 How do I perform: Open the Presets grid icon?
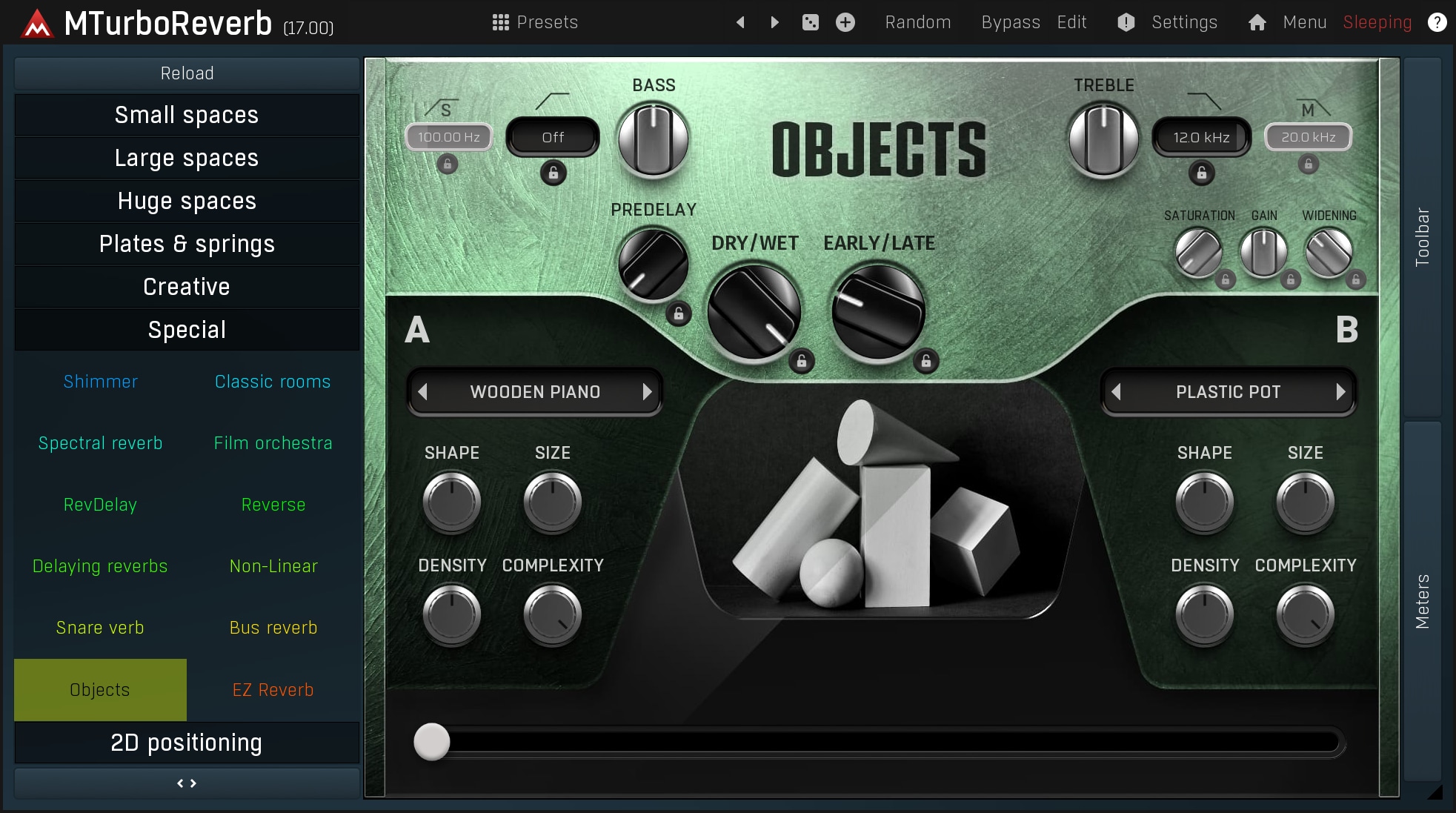pyautogui.click(x=500, y=22)
